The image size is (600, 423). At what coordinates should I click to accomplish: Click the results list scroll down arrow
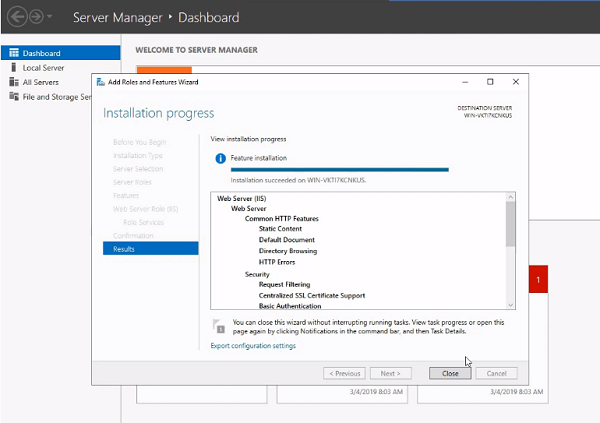tap(510, 305)
